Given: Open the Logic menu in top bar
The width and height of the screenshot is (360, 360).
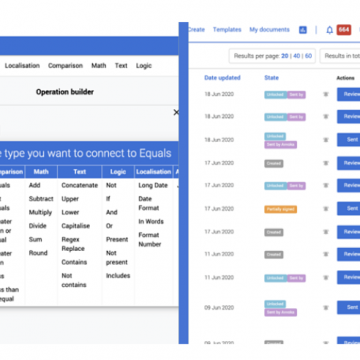Looking at the screenshot, I should 144,66.
